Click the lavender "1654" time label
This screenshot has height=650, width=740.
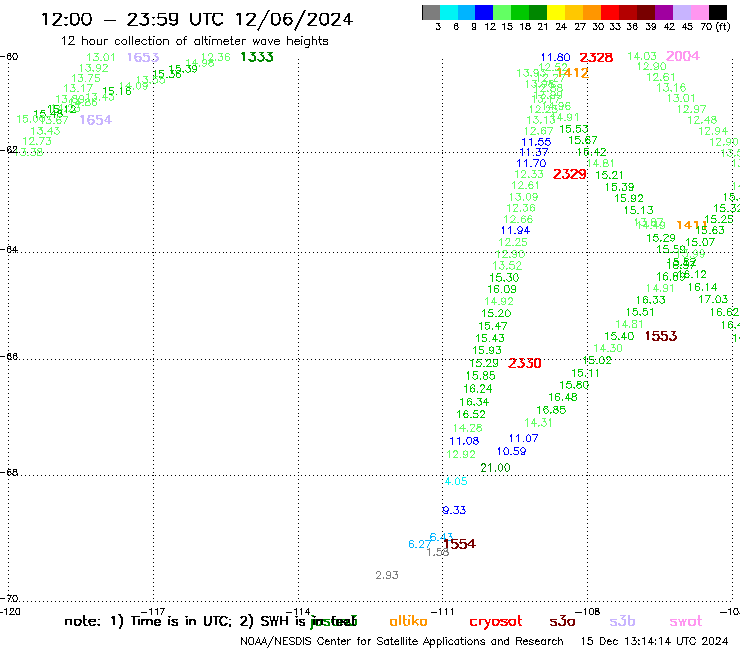tap(95, 120)
